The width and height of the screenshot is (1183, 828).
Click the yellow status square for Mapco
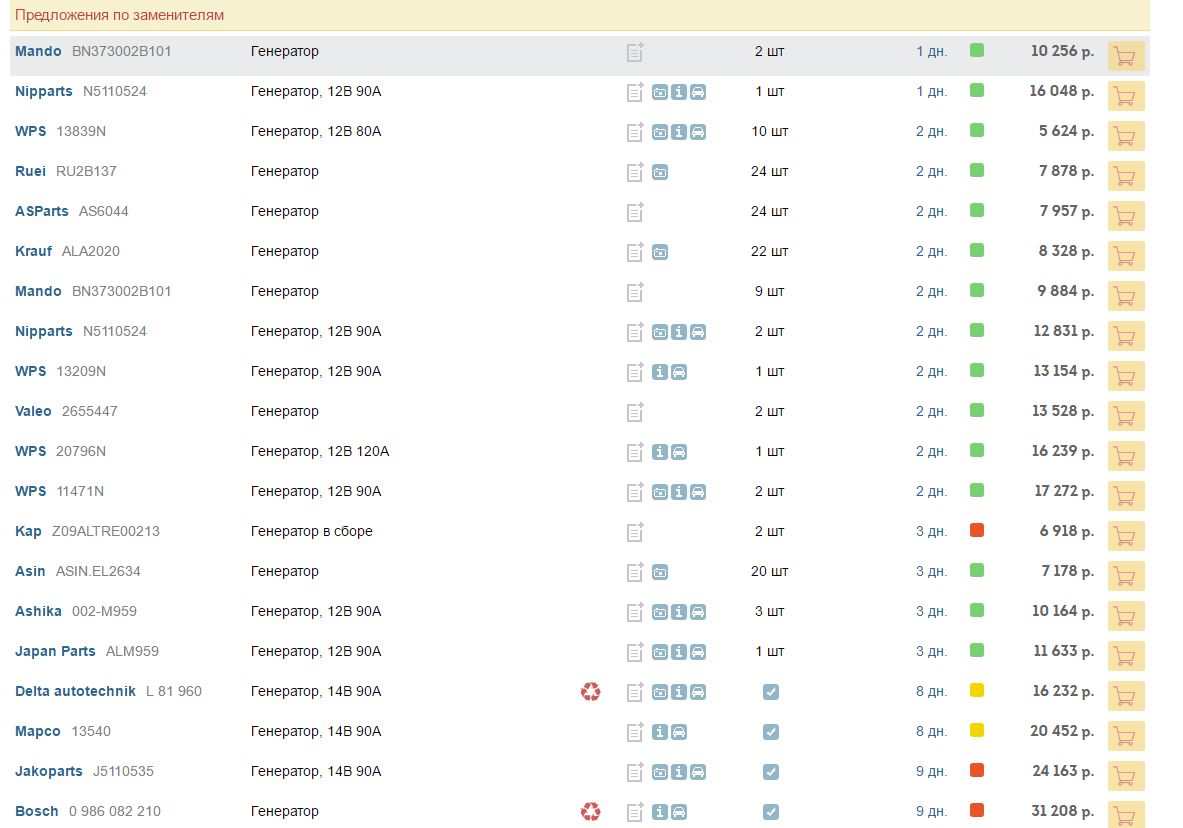[977, 731]
